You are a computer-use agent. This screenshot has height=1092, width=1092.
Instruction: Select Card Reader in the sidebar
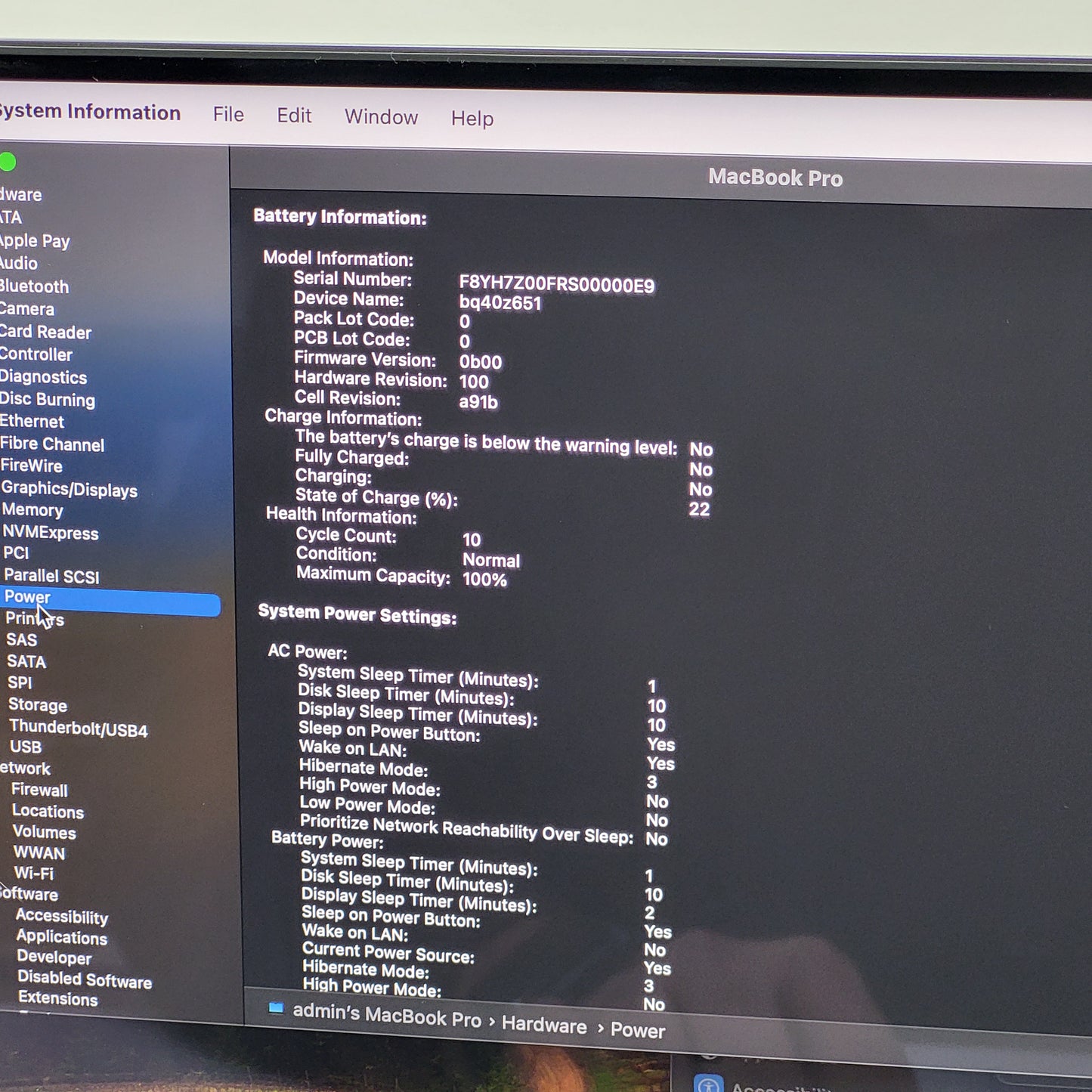click(45, 332)
